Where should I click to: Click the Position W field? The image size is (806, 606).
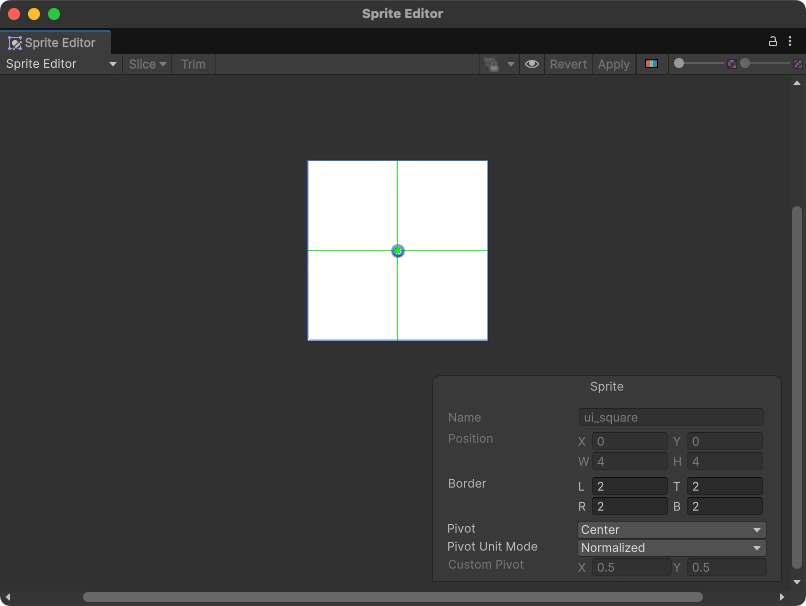[x=630, y=462]
